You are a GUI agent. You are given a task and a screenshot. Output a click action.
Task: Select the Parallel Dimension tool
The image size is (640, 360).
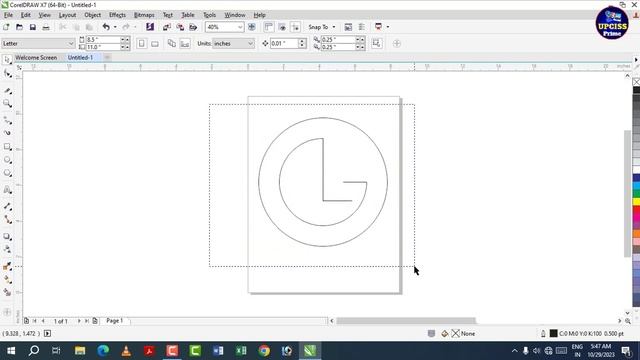(7, 207)
